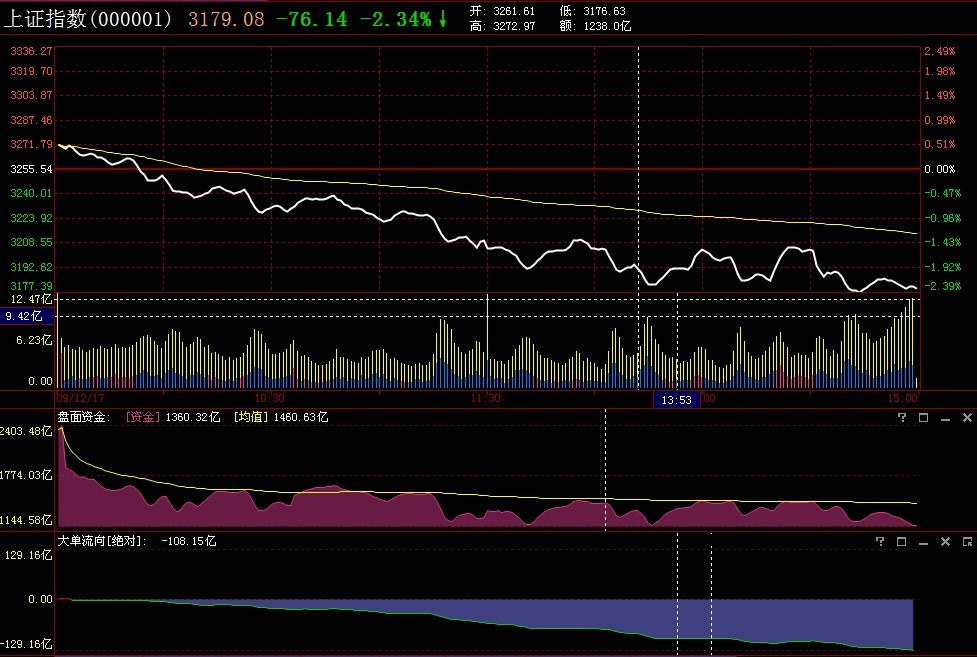Click the 3192.62 price axis label
This screenshot has width=977, height=657.
click(x=31, y=267)
